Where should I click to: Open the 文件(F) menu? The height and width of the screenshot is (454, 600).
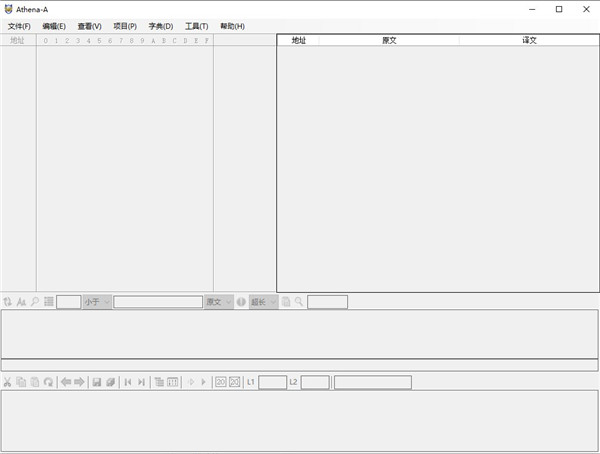click(19, 26)
